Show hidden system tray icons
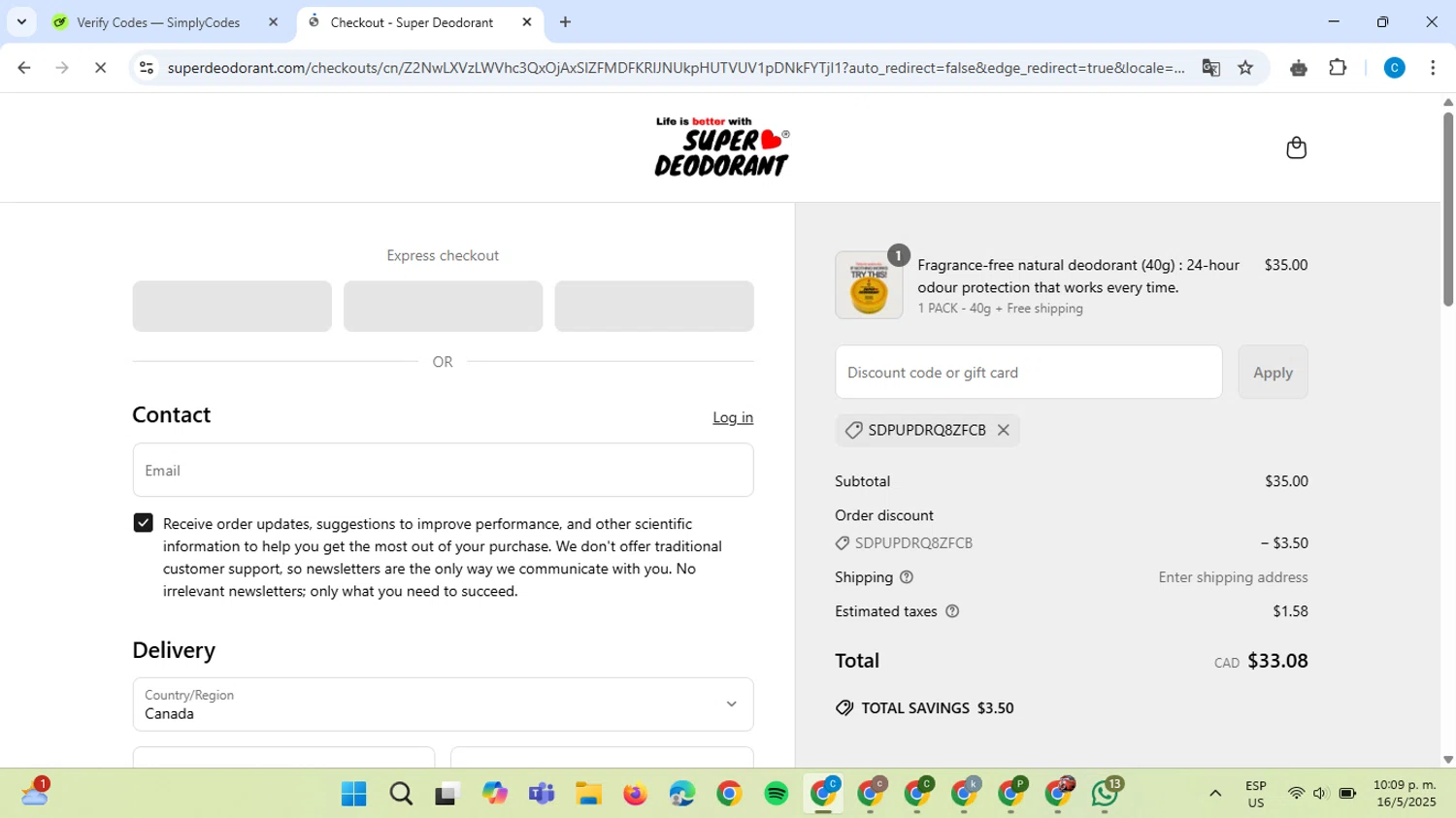This screenshot has width=1456, height=818. 1215,794
